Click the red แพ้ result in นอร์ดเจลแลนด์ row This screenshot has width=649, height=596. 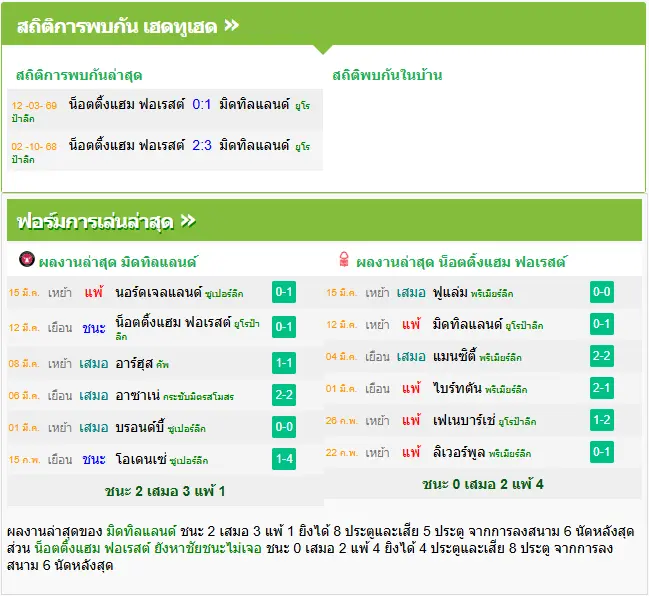94,293
